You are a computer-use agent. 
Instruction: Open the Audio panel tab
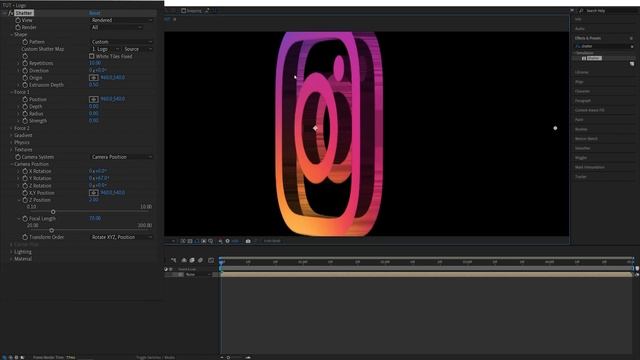coord(580,29)
